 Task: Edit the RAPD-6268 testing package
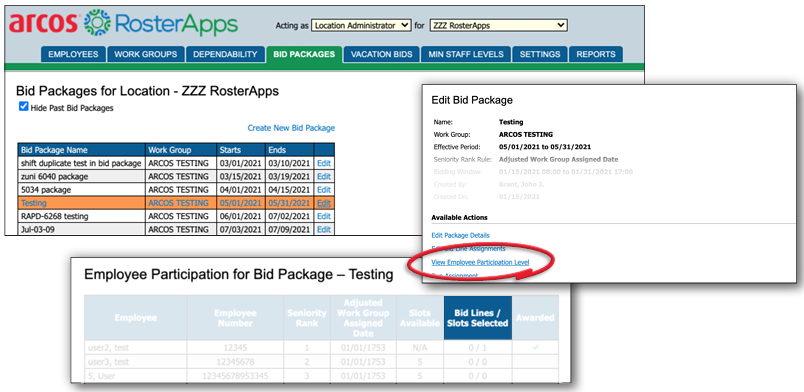pyautogui.click(x=324, y=217)
